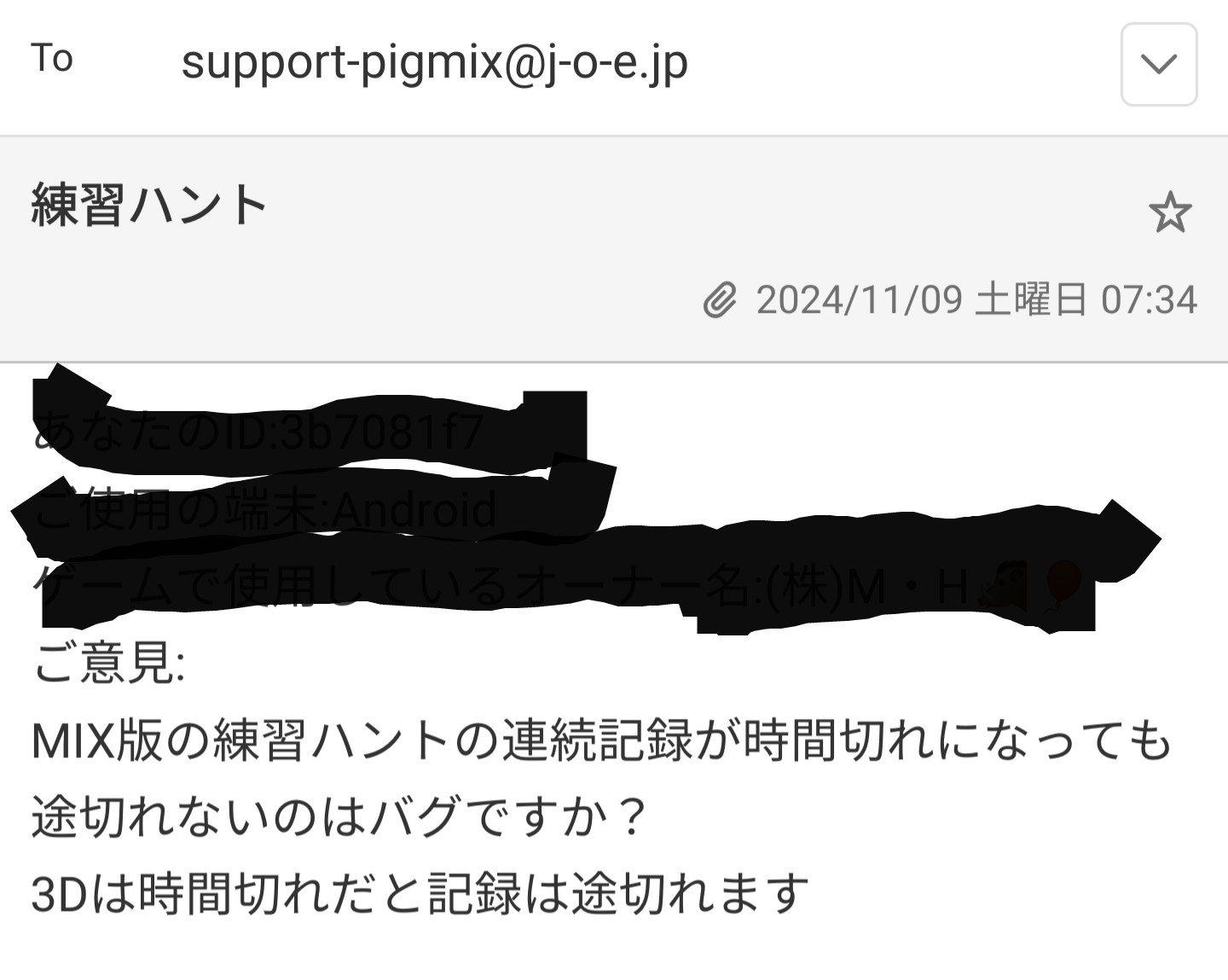Expand recipient details with the chevron button

(x=1159, y=65)
